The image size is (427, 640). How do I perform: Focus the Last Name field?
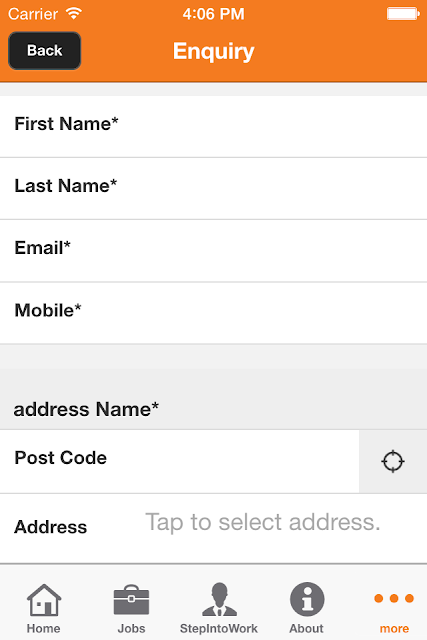pyautogui.click(x=214, y=189)
